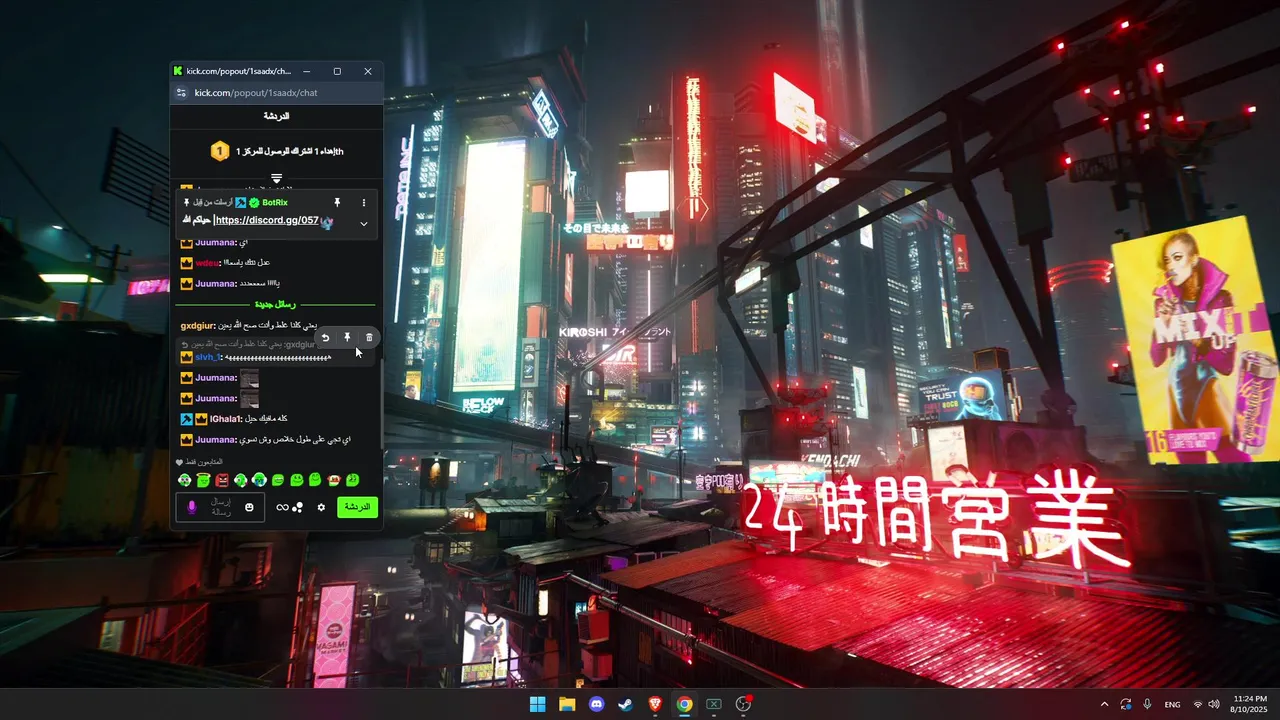Viewport: 1280px width, 720px height.
Task: Switch to Chrome in taskbar
Action: (x=684, y=704)
